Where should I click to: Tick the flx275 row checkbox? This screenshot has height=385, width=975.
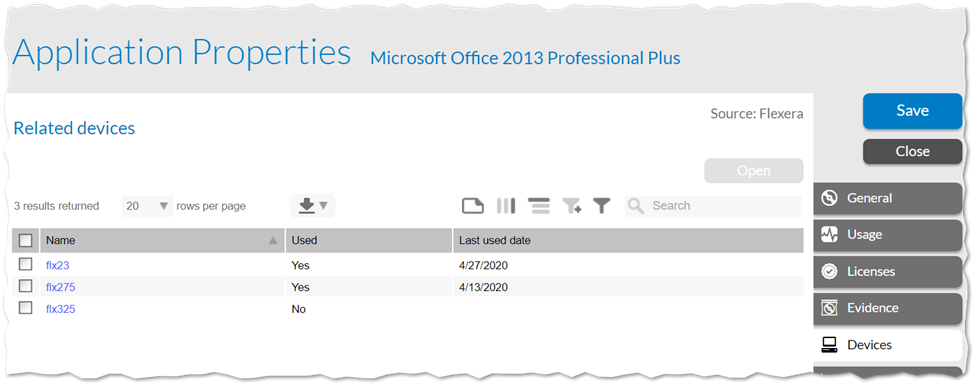coord(25,286)
